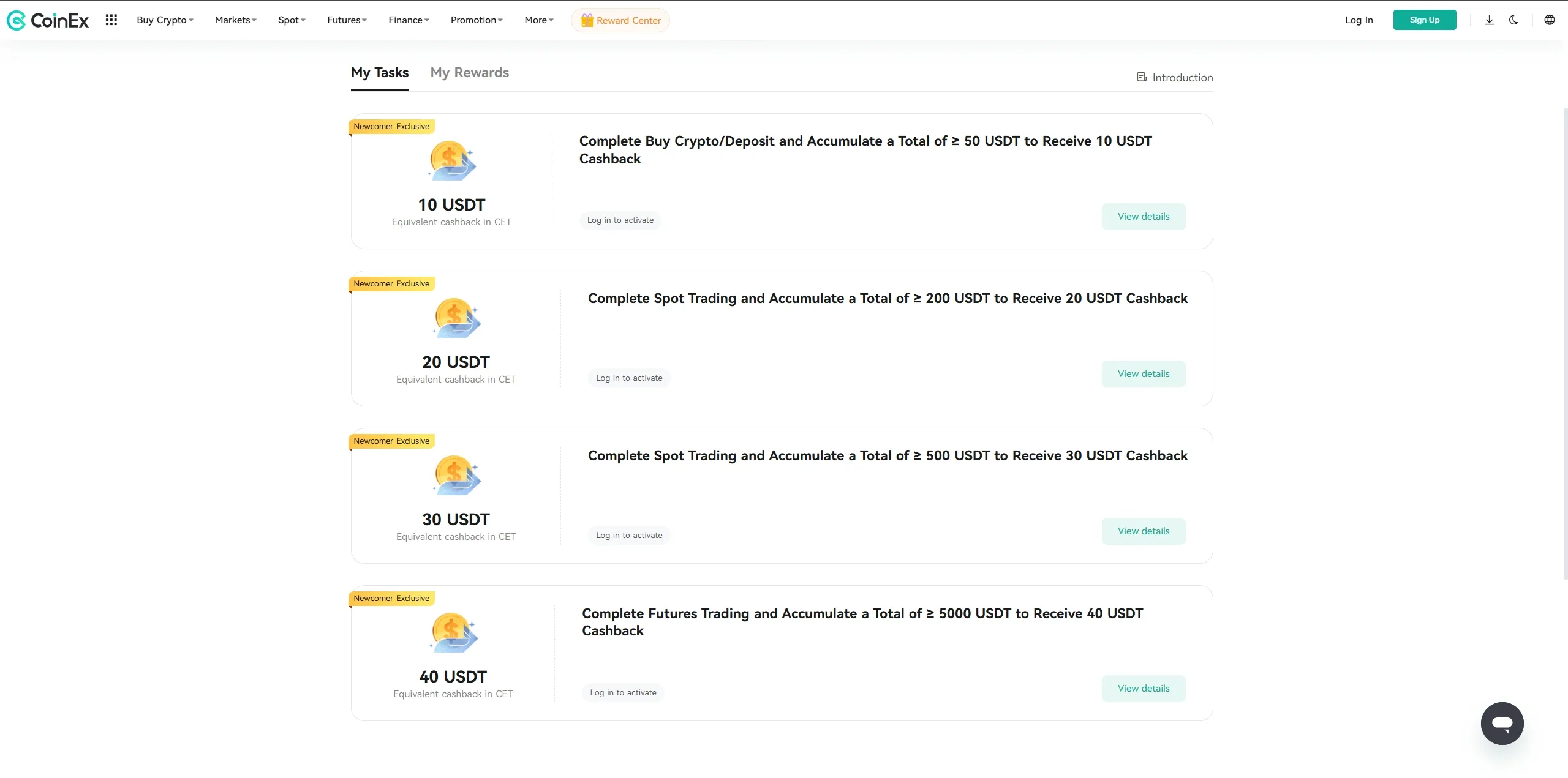Viewport: 1568px width, 778px height.
Task: Click the Introduction document icon
Action: pos(1142,77)
